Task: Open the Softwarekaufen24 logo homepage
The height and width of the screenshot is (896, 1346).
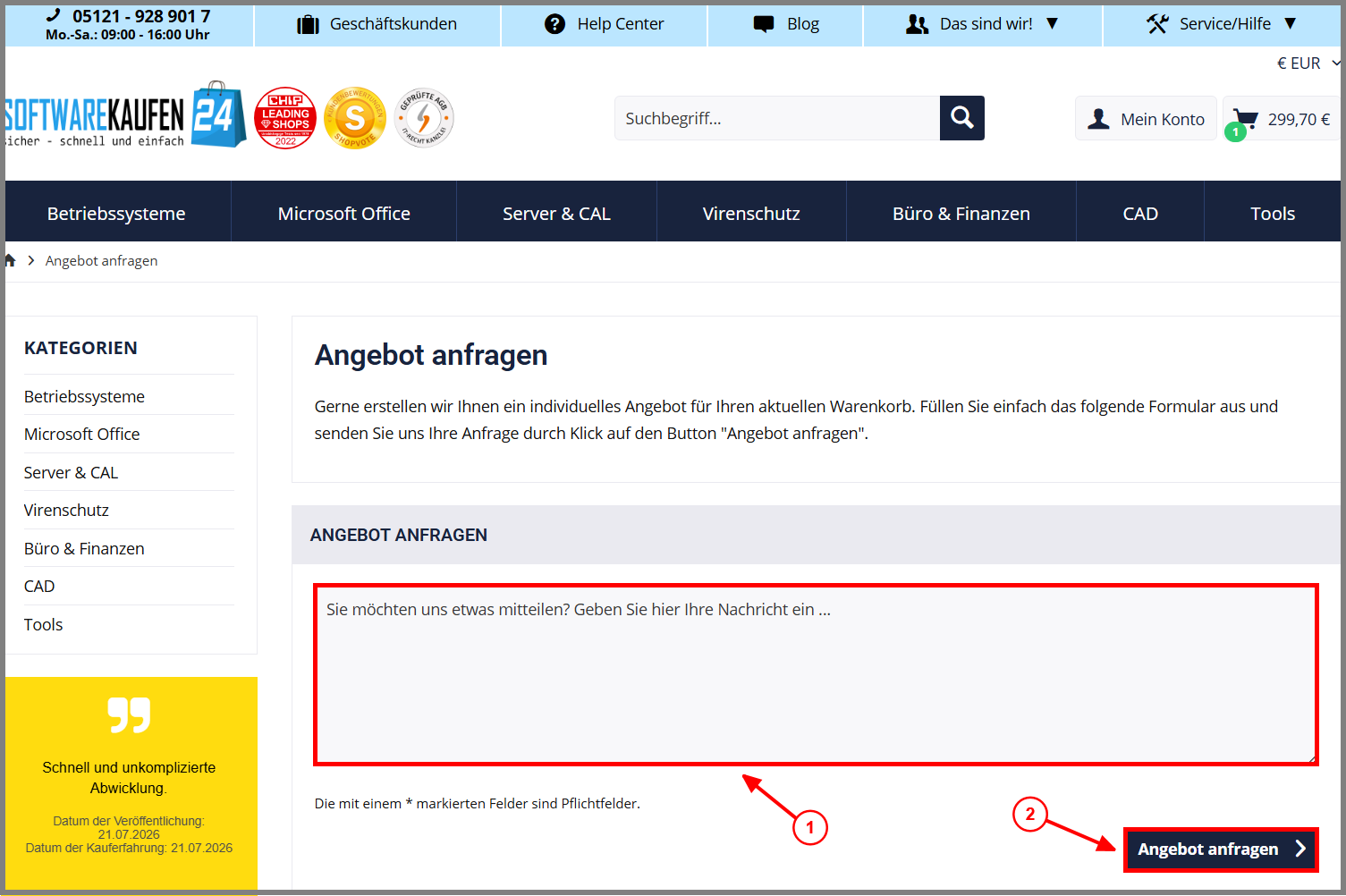Action: coord(126,116)
